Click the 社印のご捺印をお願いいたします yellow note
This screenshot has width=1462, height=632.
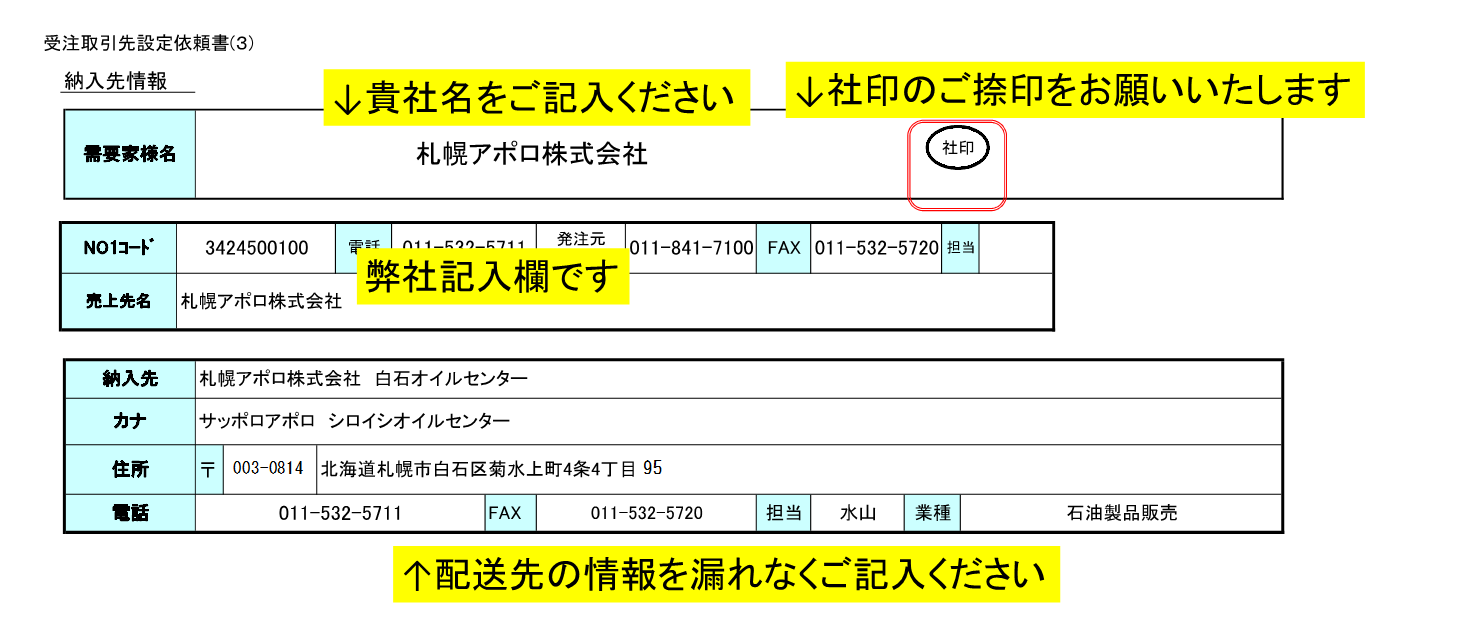[1075, 90]
